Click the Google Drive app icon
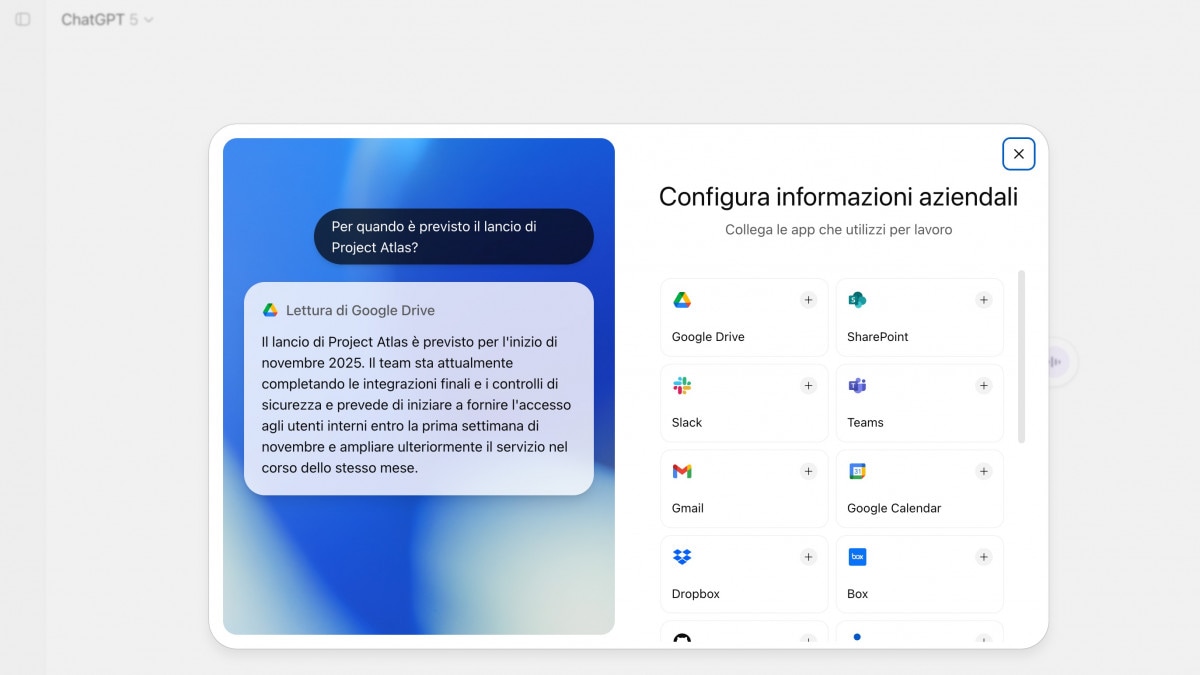This screenshot has width=1200, height=675. click(682, 300)
